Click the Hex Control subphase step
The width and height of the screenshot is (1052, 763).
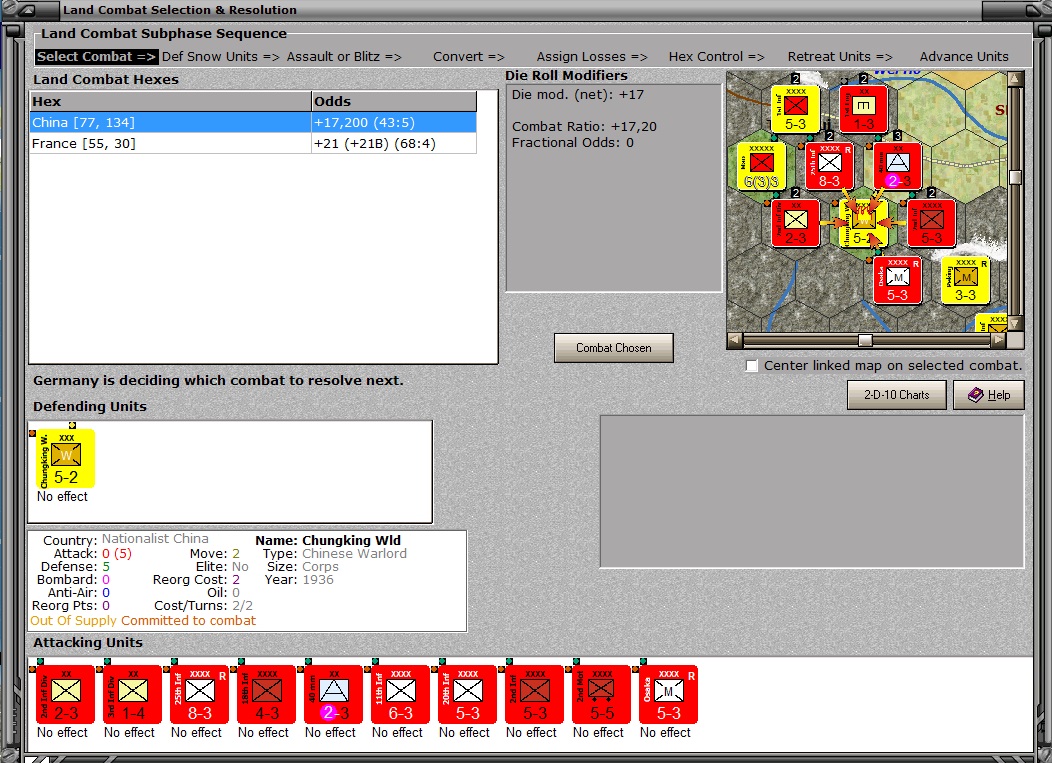(716, 56)
